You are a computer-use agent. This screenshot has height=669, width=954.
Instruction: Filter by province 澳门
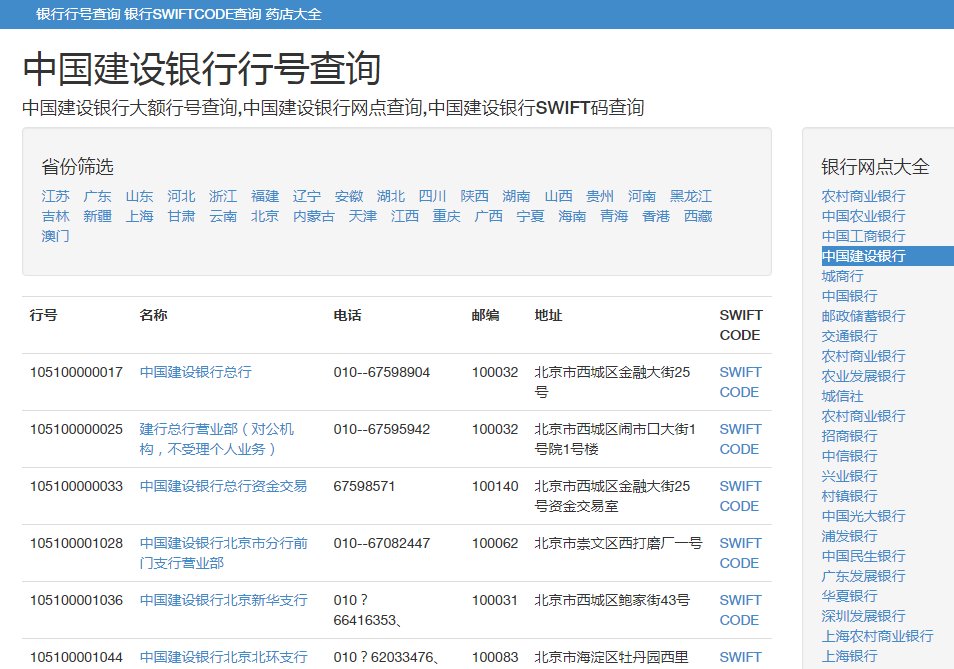coord(55,236)
